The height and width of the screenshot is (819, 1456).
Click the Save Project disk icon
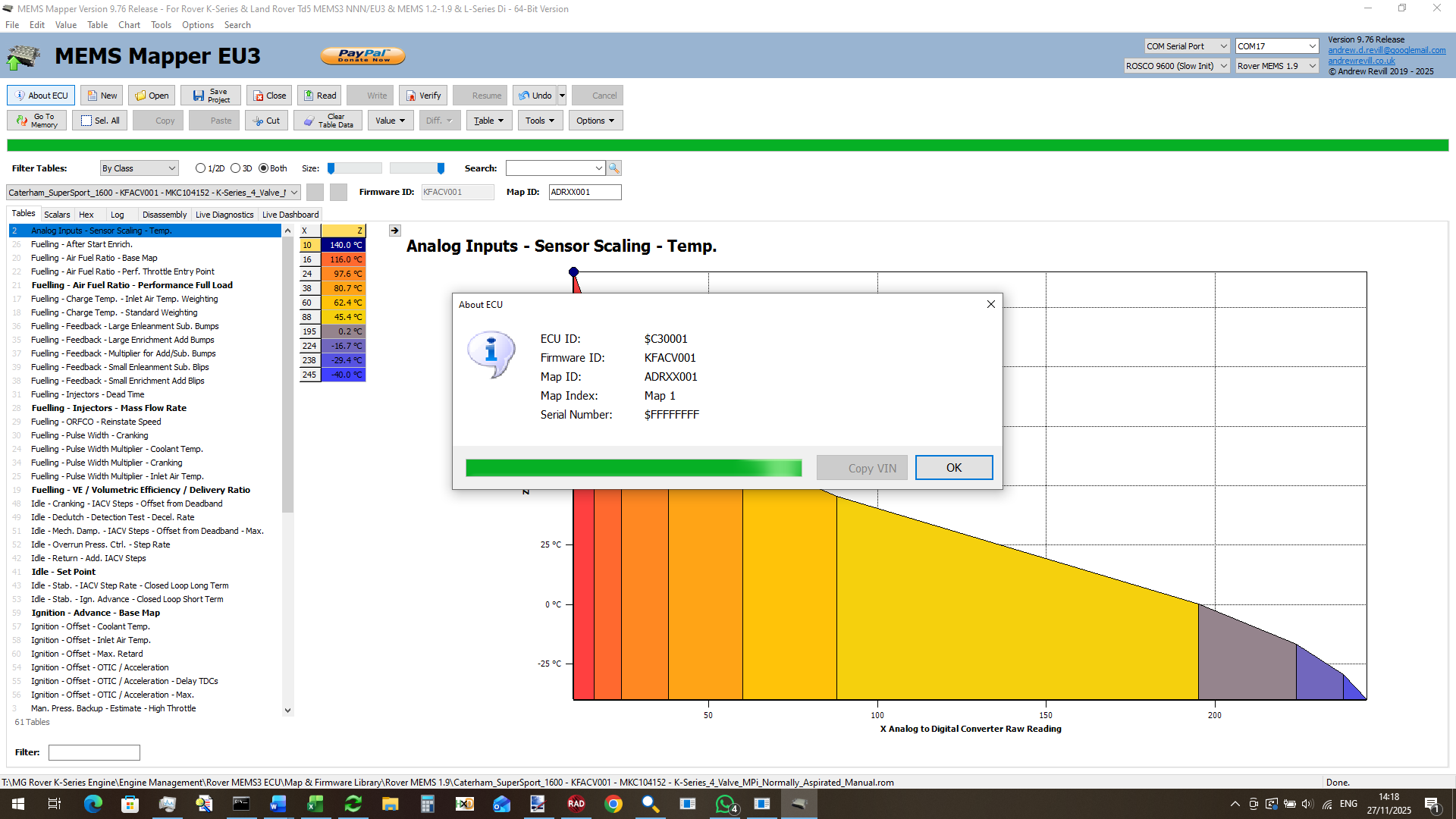(x=199, y=96)
